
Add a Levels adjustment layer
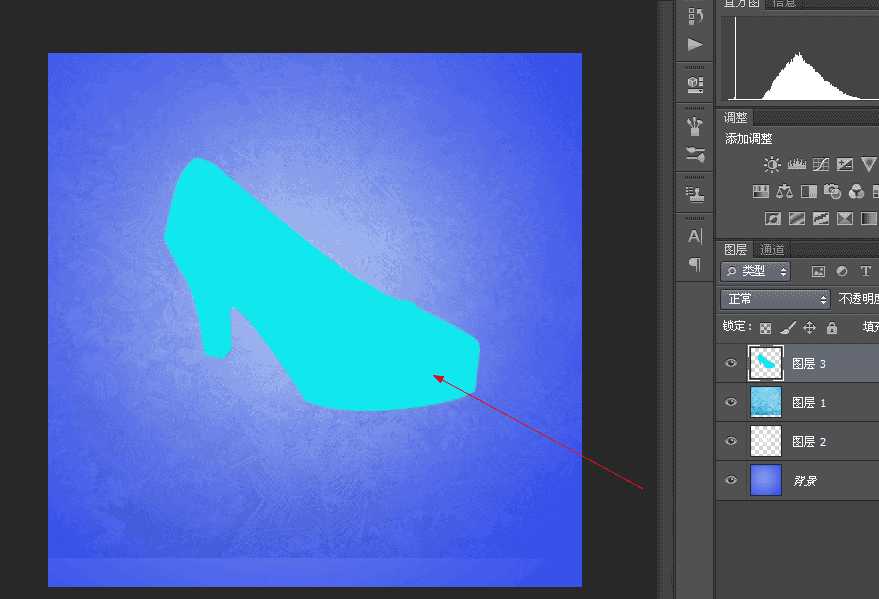pos(797,163)
